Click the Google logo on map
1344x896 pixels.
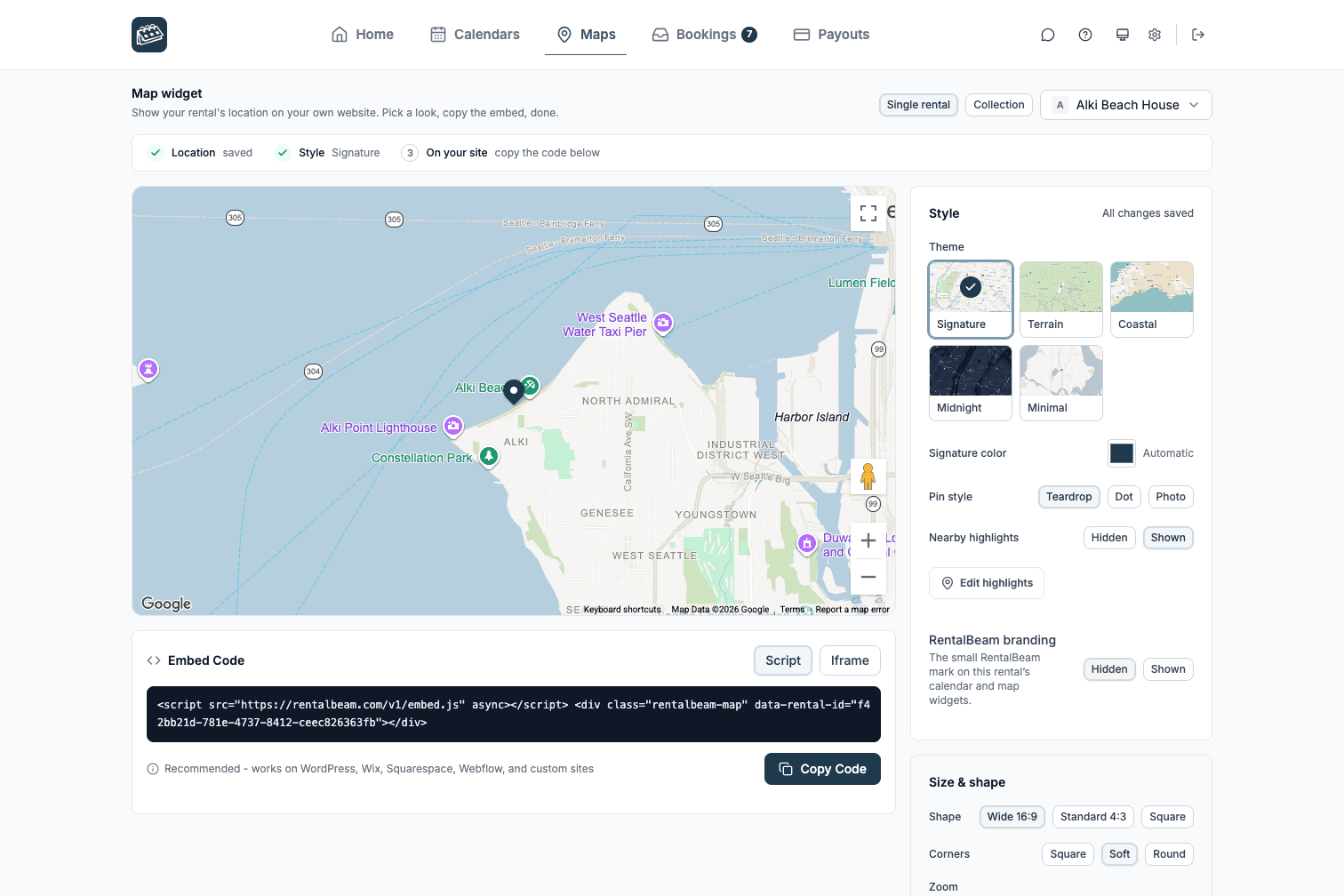tap(166, 604)
